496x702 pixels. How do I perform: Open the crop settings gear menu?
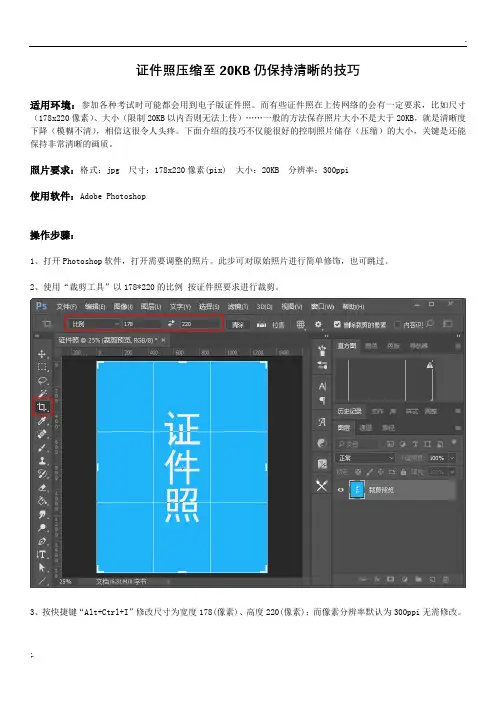[318, 324]
